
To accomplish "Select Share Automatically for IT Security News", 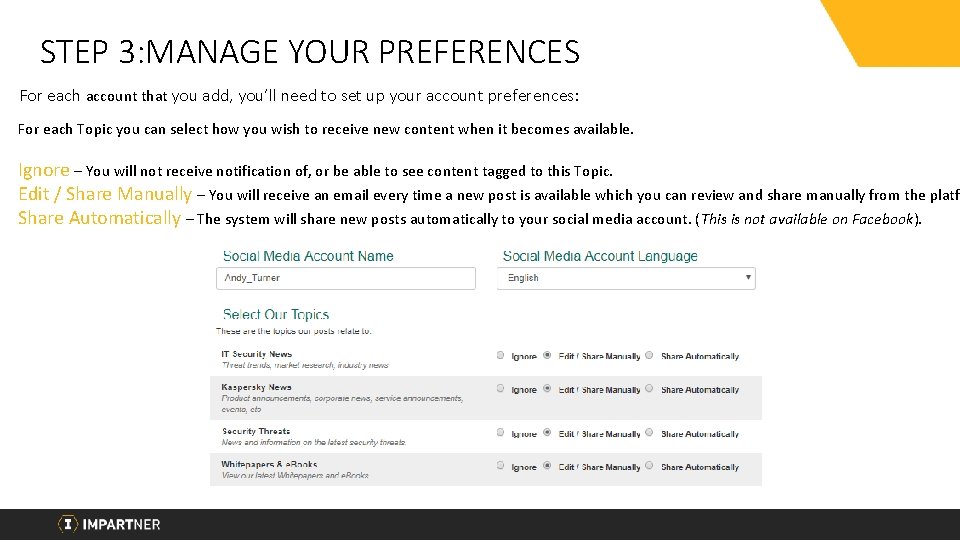I will (x=649, y=355).
